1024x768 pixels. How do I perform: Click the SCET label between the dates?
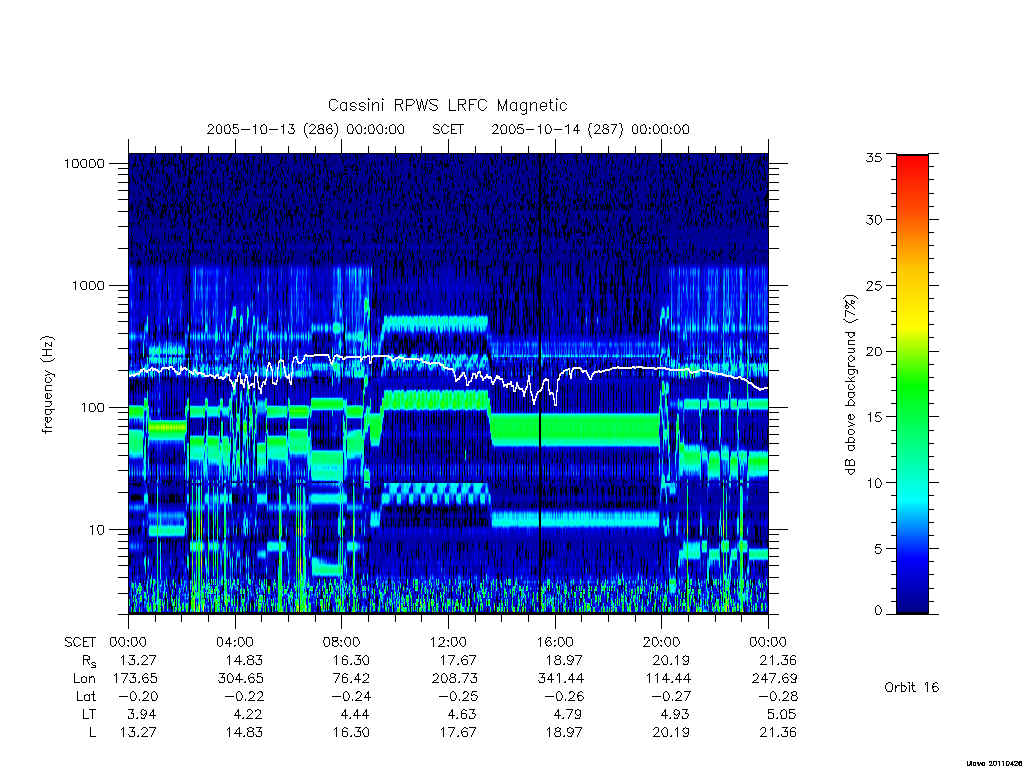click(448, 129)
